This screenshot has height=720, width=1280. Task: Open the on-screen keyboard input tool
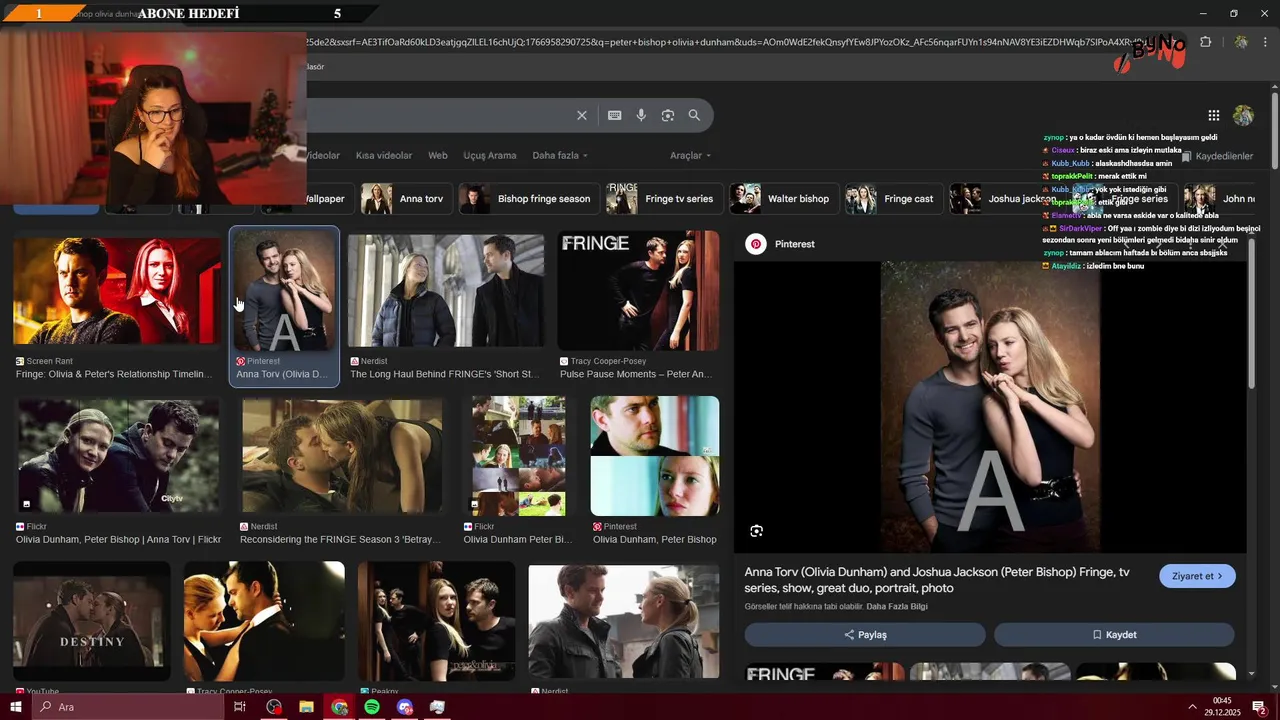(x=615, y=116)
